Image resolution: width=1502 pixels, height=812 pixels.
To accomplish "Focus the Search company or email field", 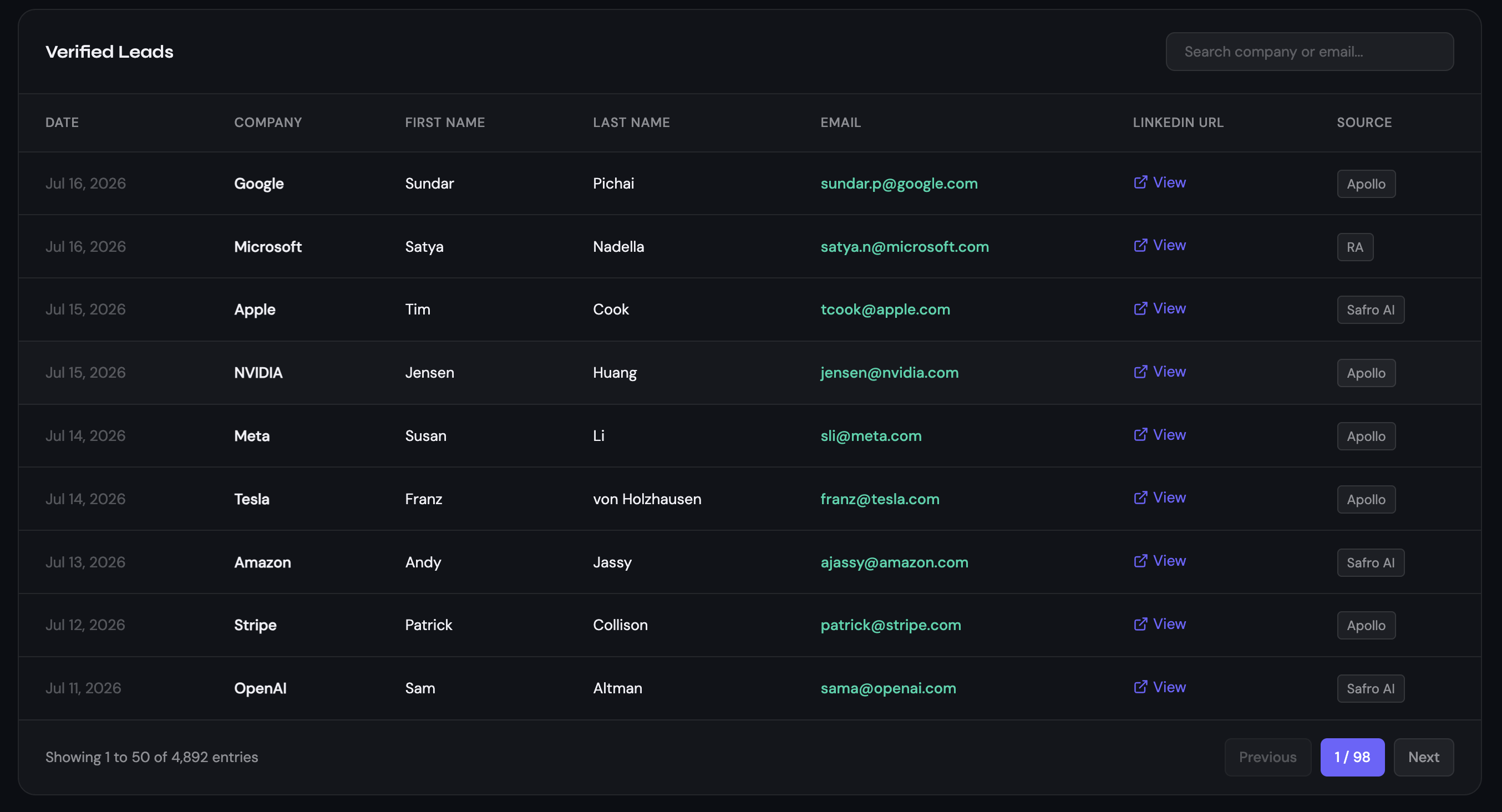I will pyautogui.click(x=1309, y=52).
